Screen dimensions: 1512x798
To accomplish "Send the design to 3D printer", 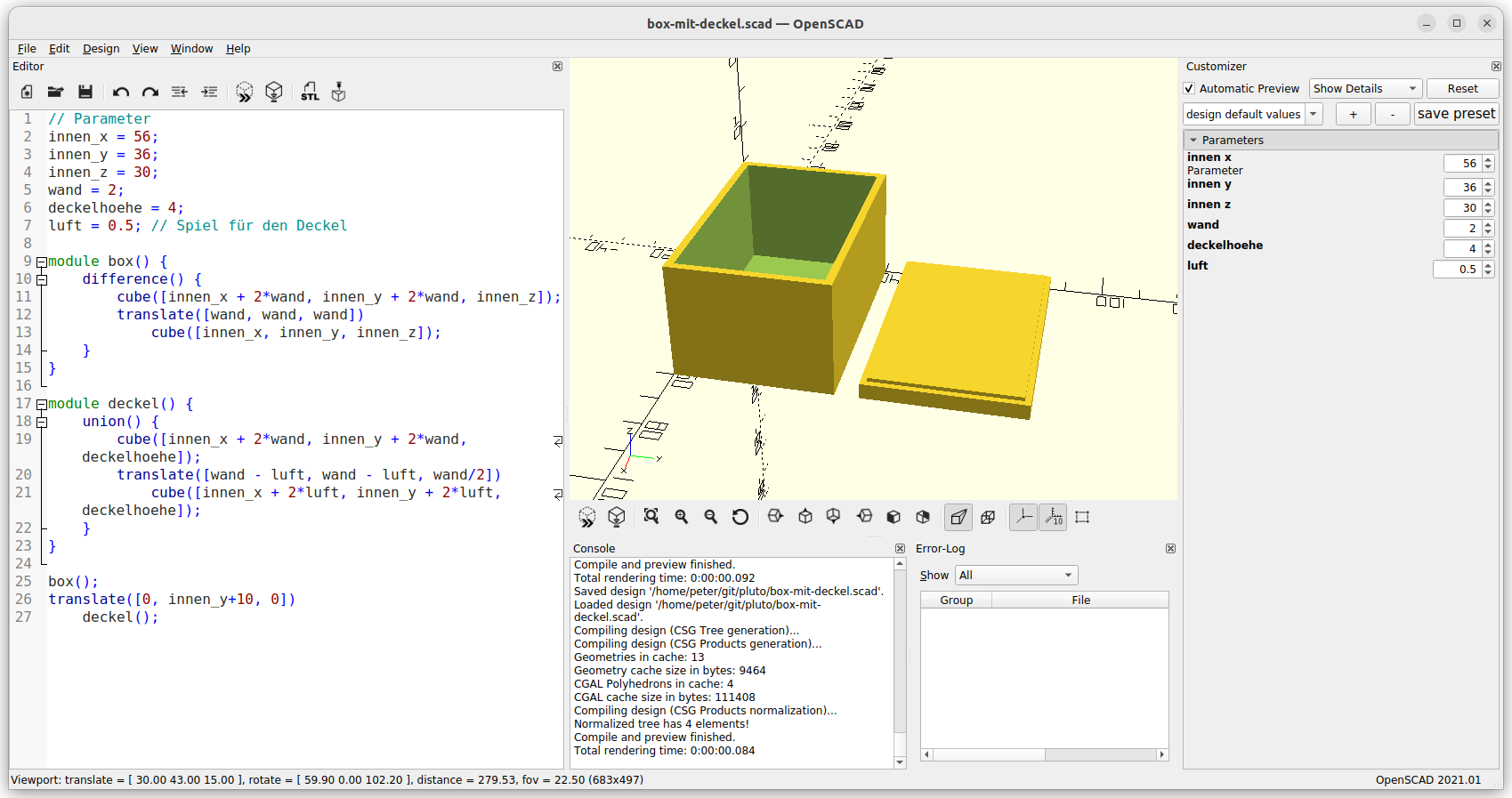I will [x=338, y=92].
